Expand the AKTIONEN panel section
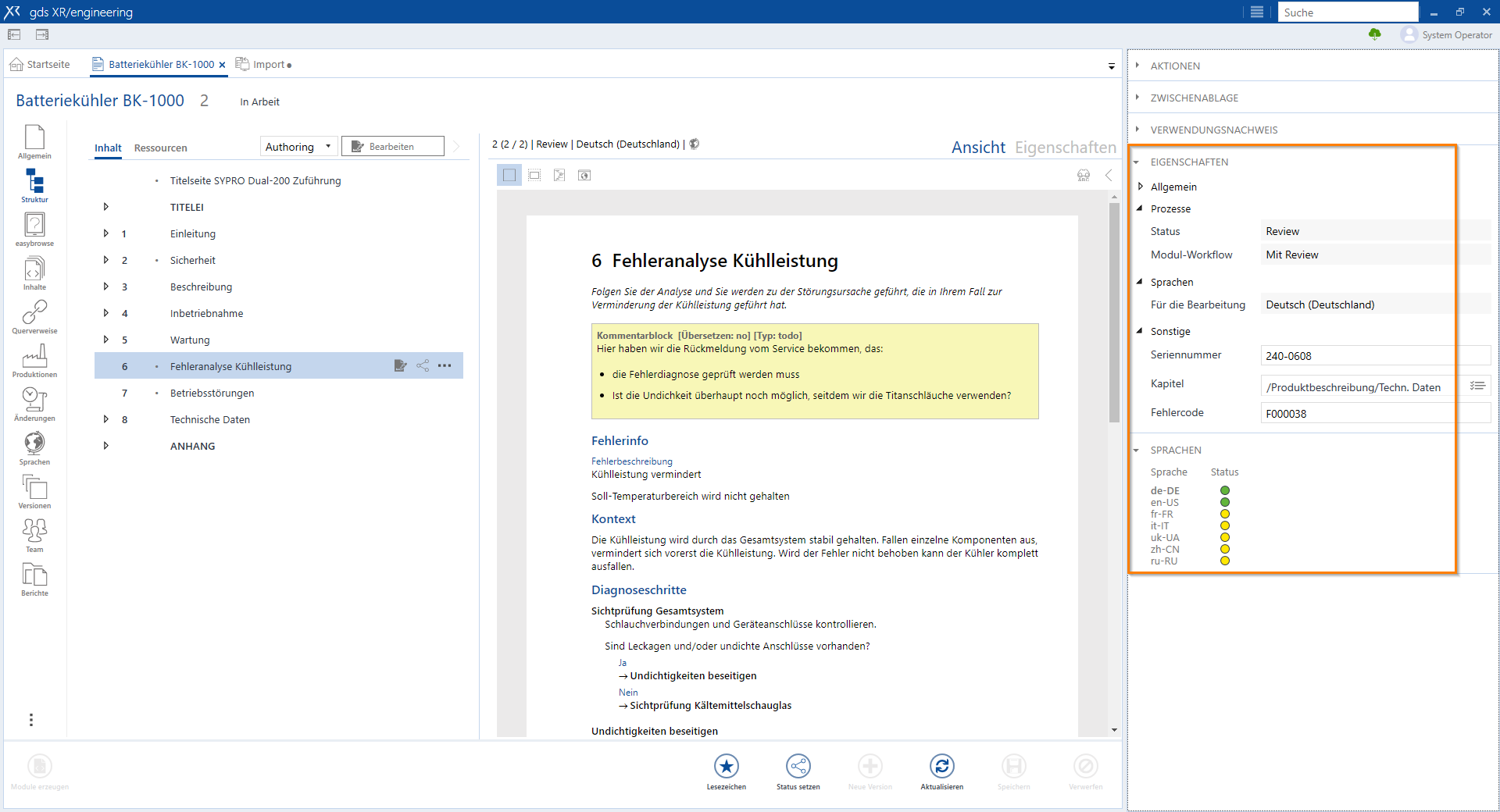This screenshot has width=1500, height=812. coord(1175,66)
